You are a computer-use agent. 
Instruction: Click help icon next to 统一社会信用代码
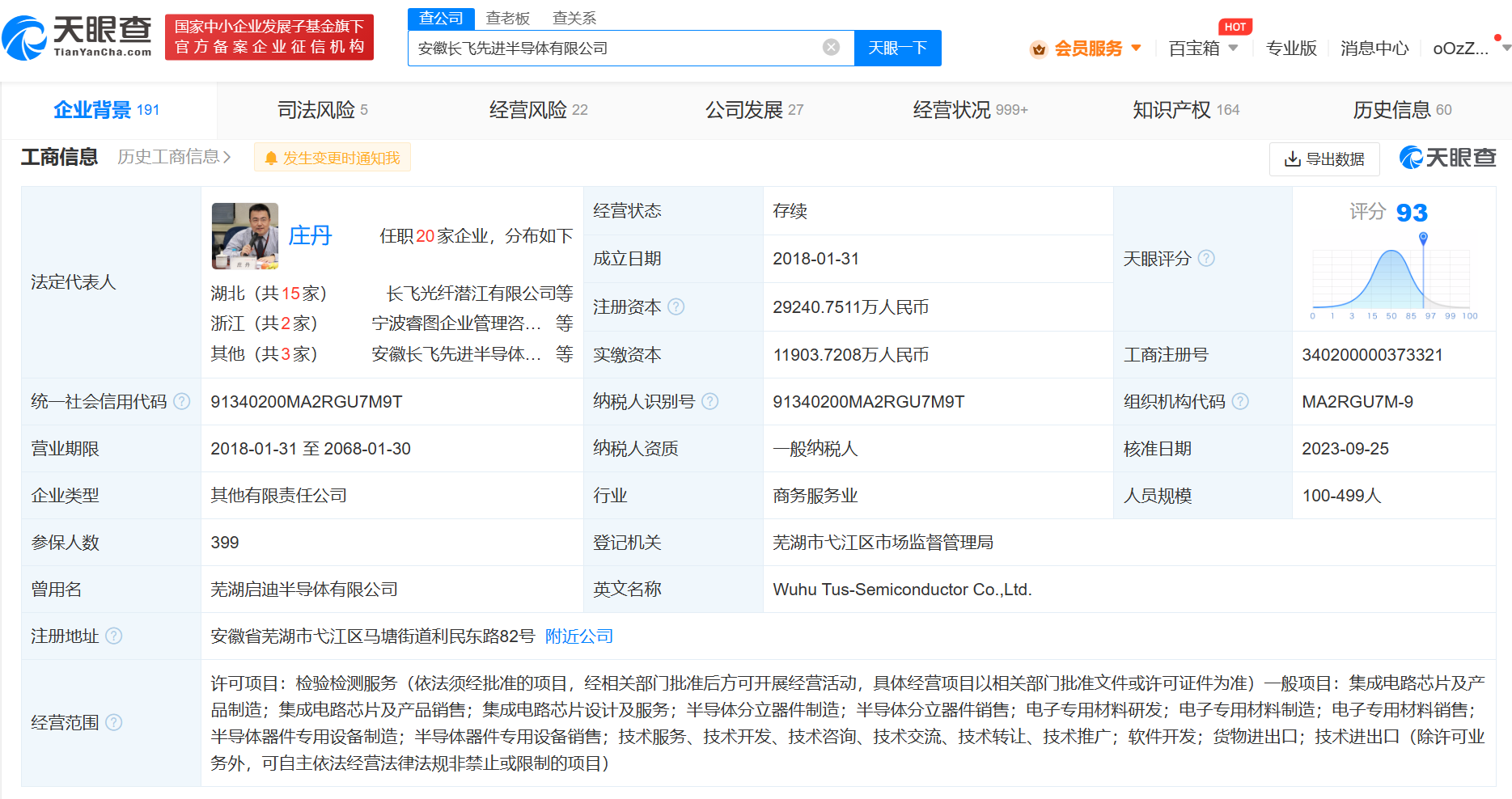(182, 402)
